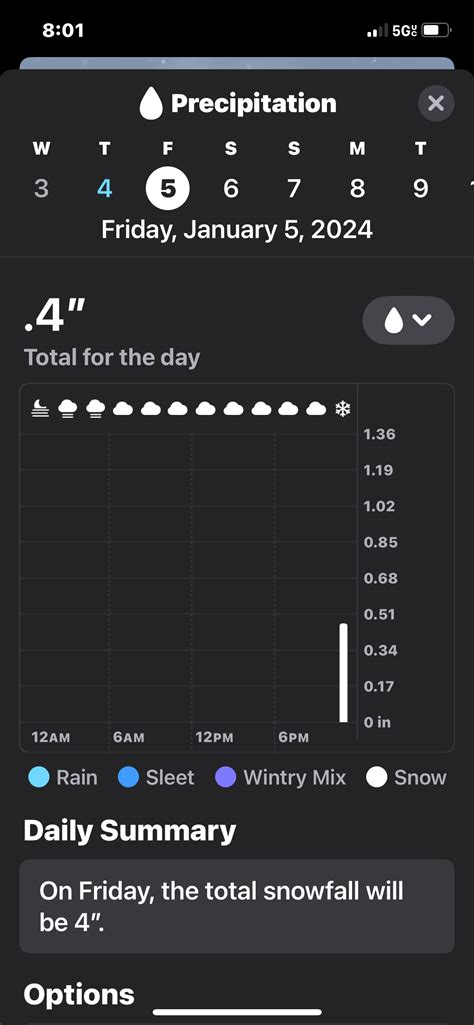Tap the Daily Summary snowfall text card

pos(237,906)
